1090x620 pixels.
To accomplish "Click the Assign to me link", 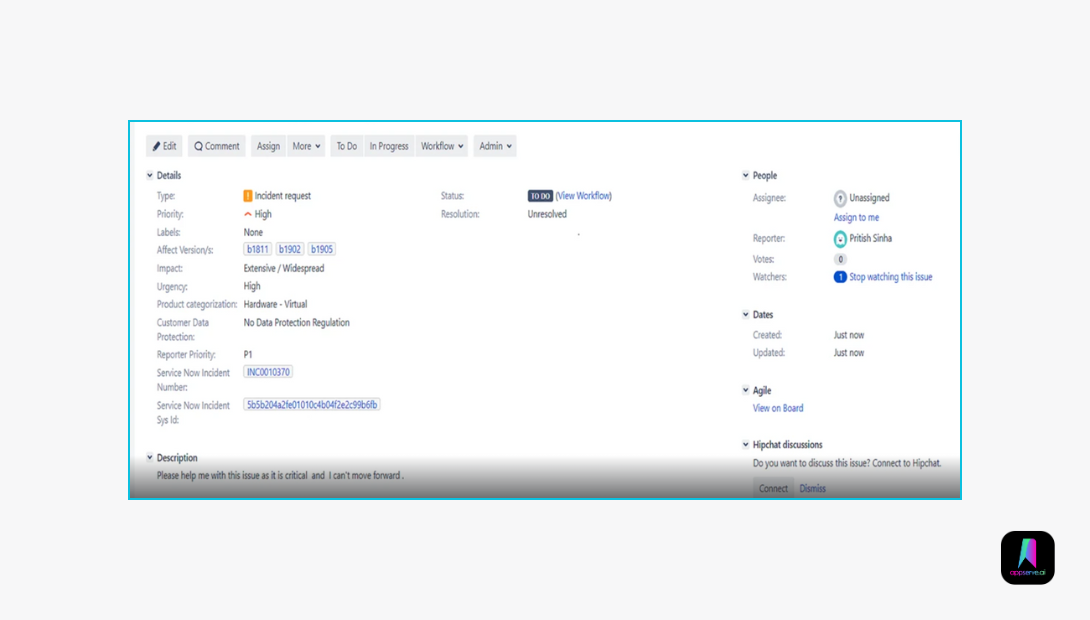I will click(856, 218).
